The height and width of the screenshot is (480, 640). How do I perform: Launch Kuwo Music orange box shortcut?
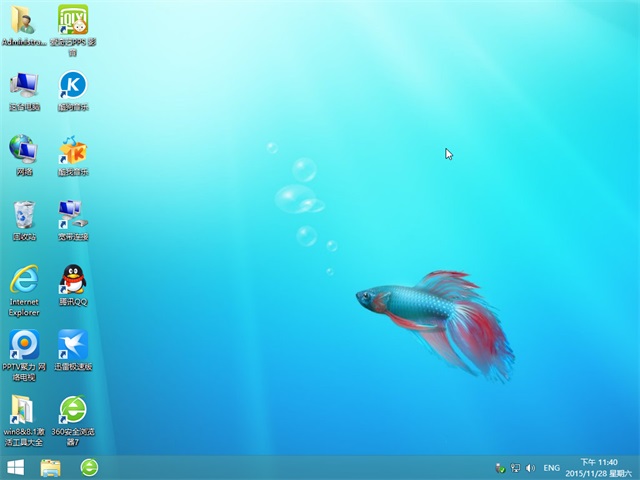click(73, 150)
